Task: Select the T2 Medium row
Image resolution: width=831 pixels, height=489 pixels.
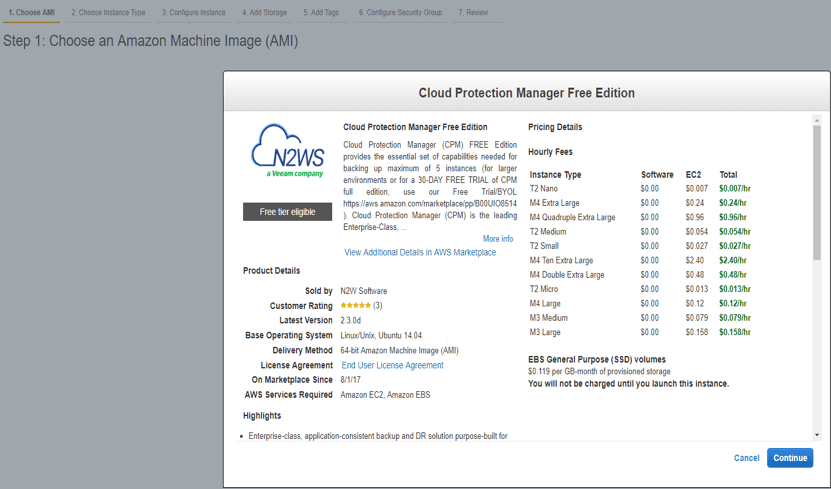Action: point(640,232)
